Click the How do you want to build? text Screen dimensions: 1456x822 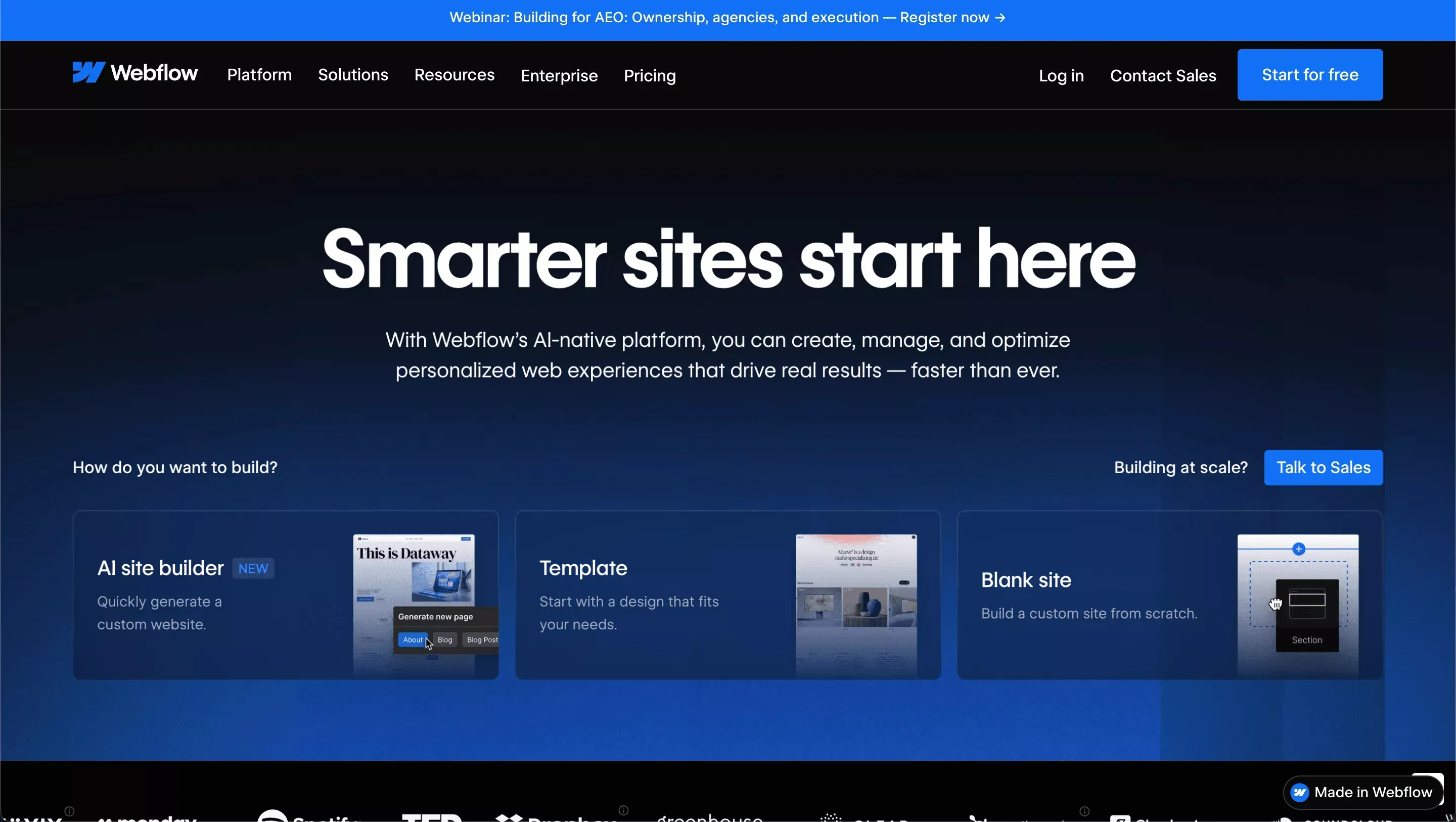[175, 468]
